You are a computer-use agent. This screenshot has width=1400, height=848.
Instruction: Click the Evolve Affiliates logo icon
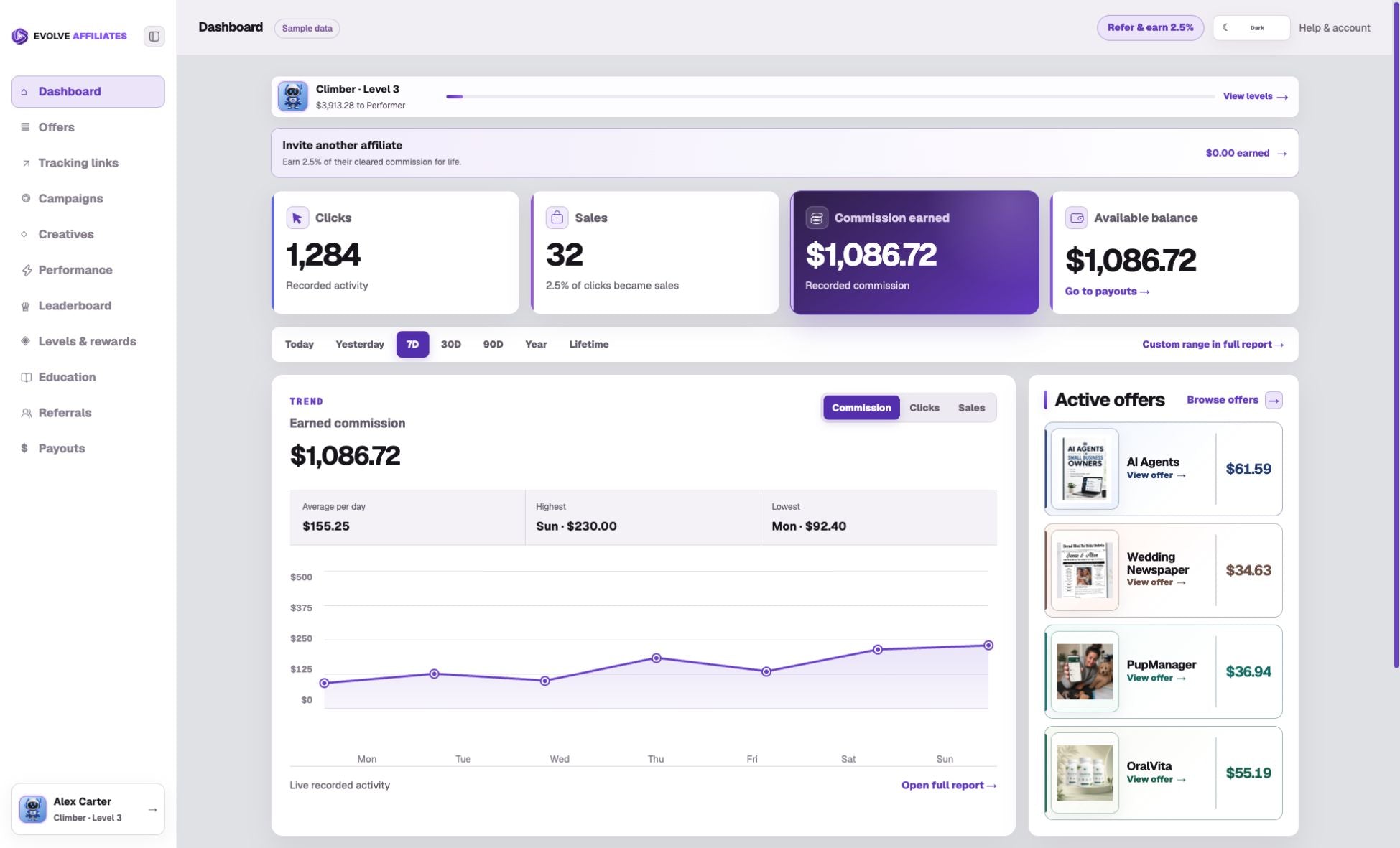(x=20, y=36)
